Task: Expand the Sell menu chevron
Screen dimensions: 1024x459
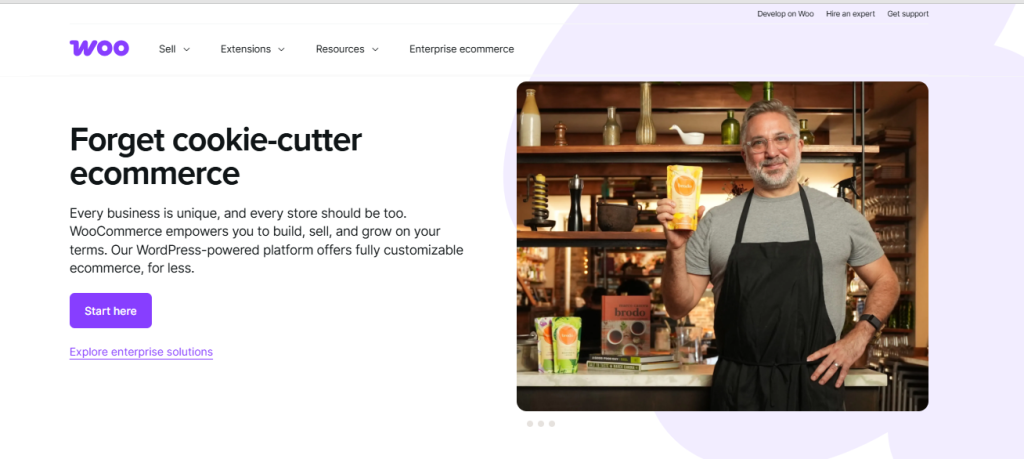Action: click(x=187, y=50)
